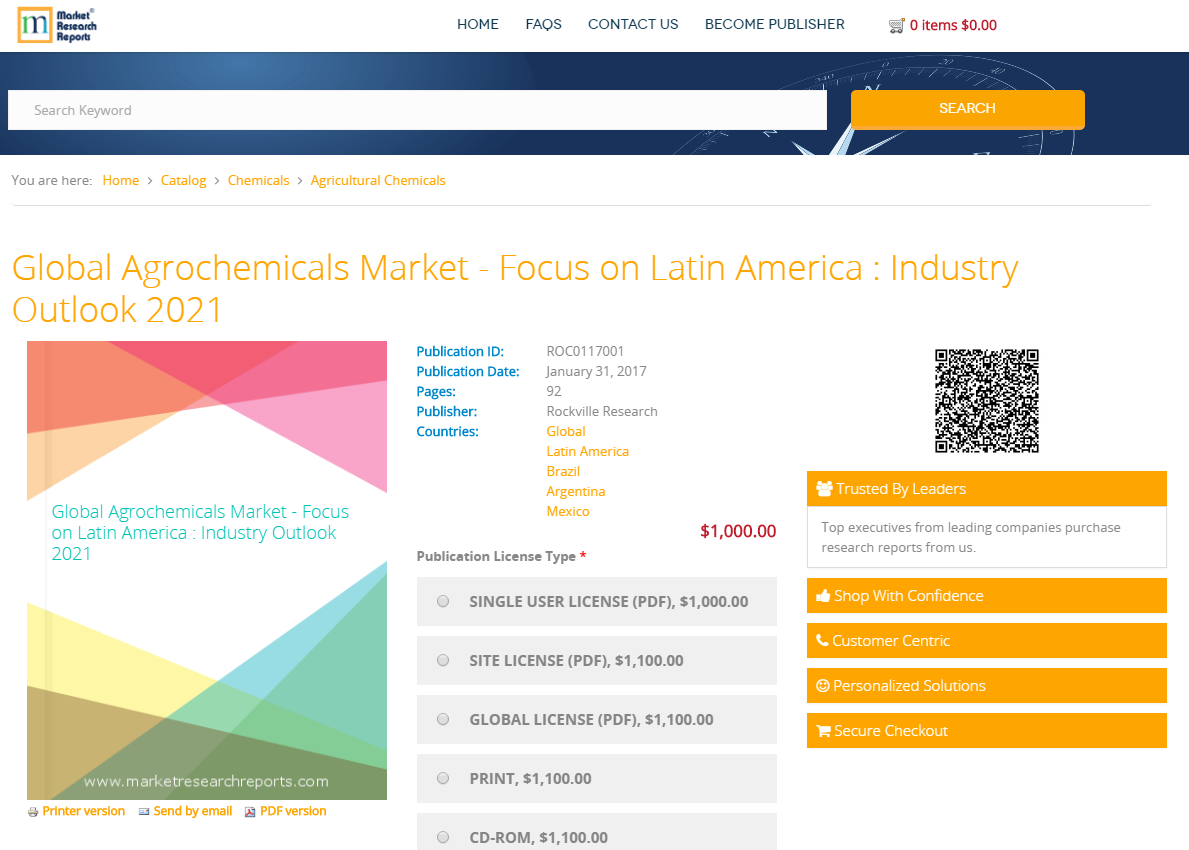Open the FAQS page
Screen dimensions: 1189x850
543,24
